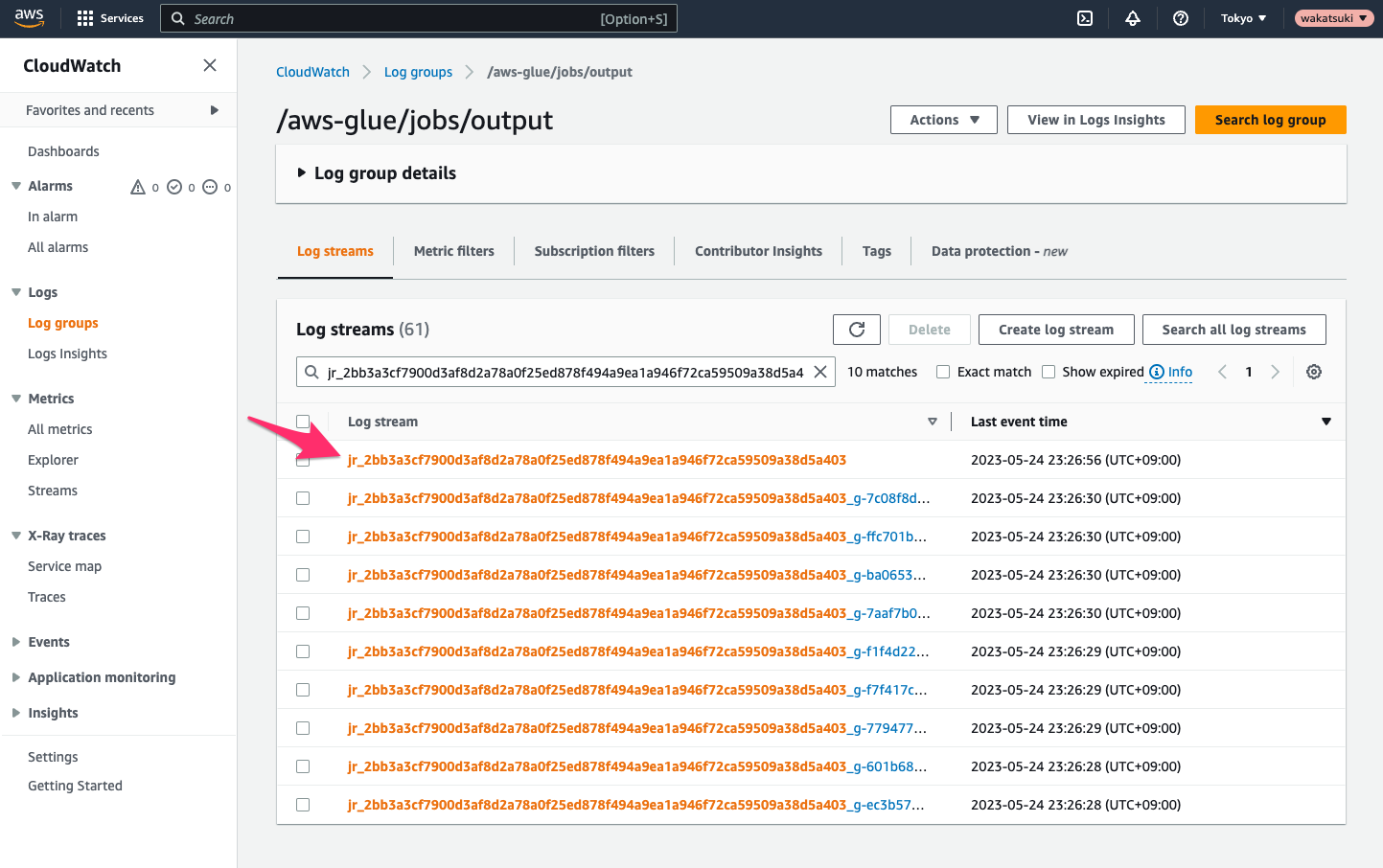The width and height of the screenshot is (1383, 868).
Task: Go to next page of log streams
Action: tap(1275, 372)
